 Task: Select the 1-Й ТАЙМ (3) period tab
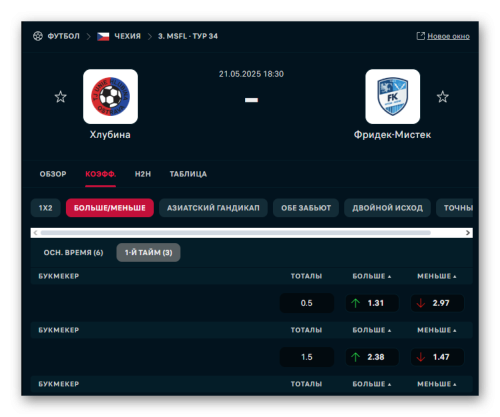pyautogui.click(x=148, y=253)
